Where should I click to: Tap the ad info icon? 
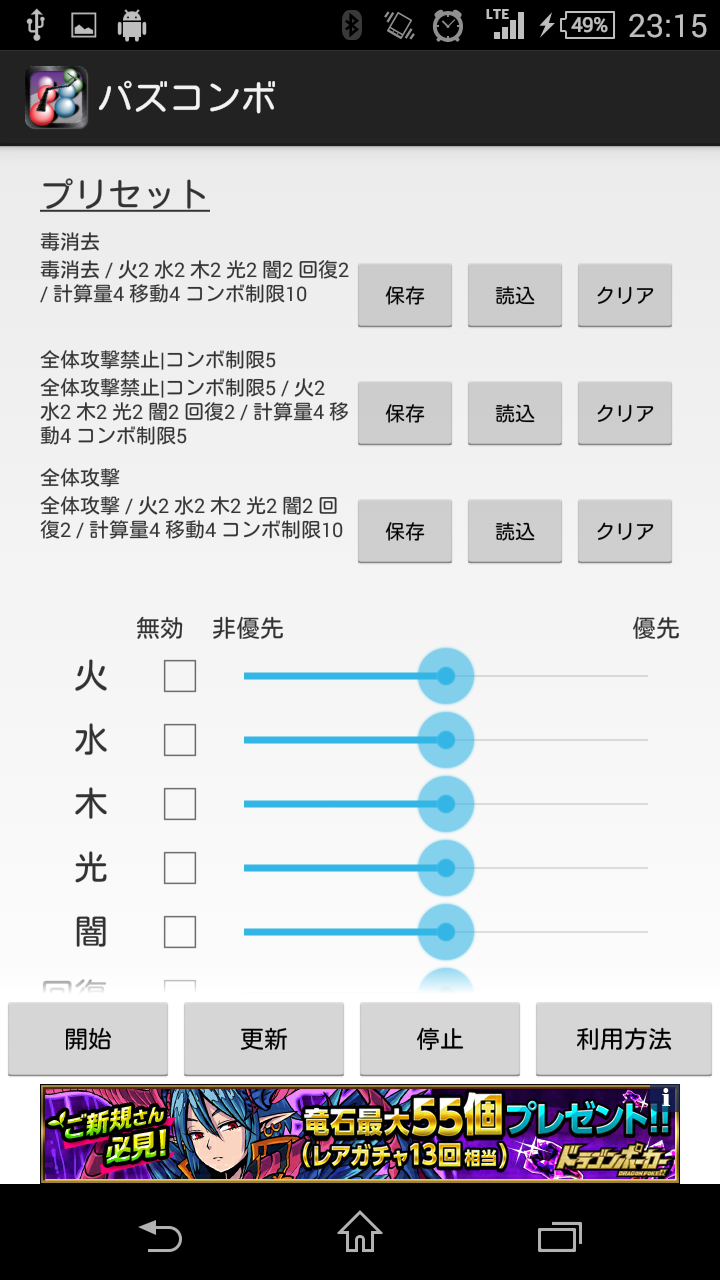[667, 1097]
